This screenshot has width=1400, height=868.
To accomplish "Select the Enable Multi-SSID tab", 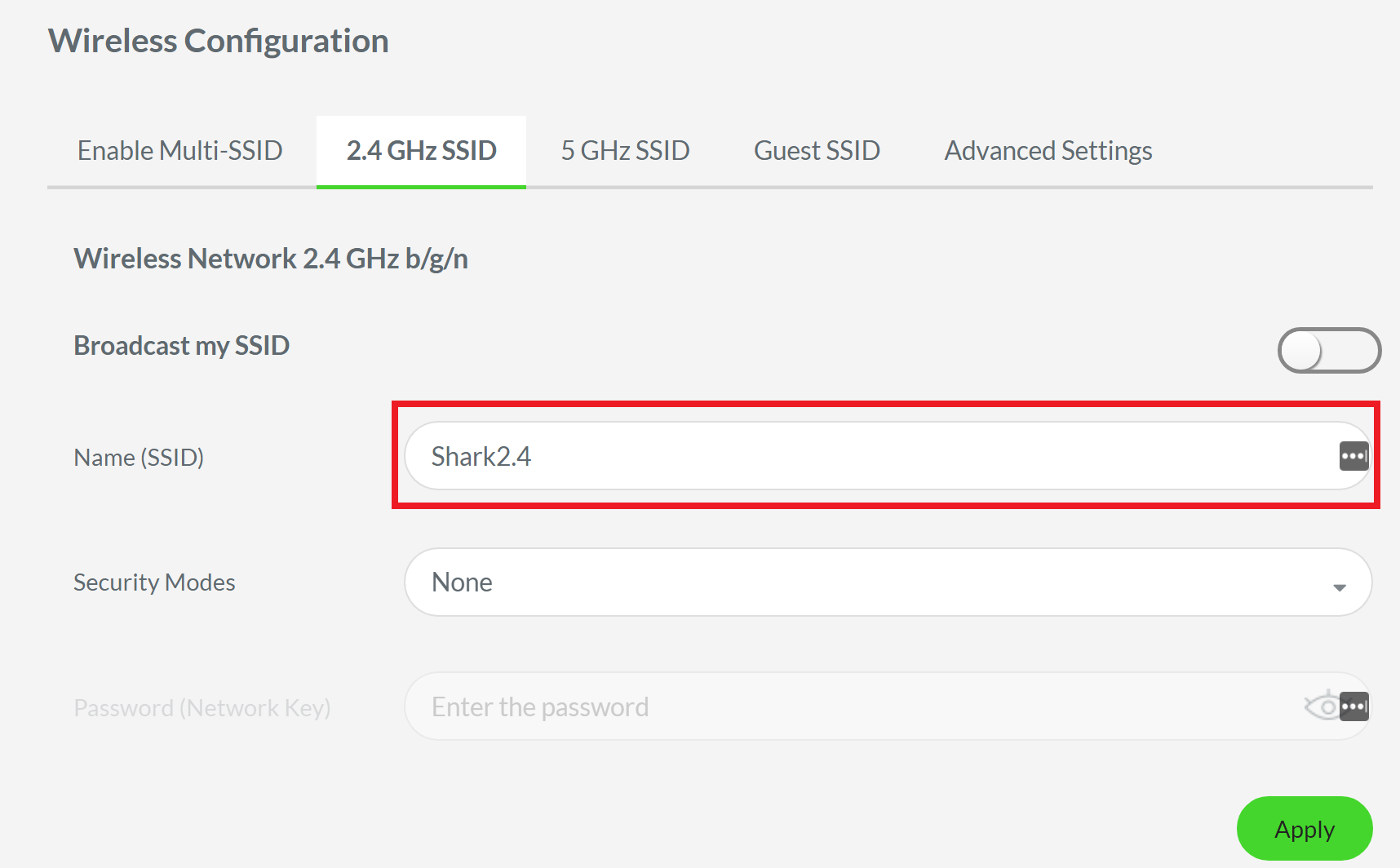I will [x=179, y=150].
